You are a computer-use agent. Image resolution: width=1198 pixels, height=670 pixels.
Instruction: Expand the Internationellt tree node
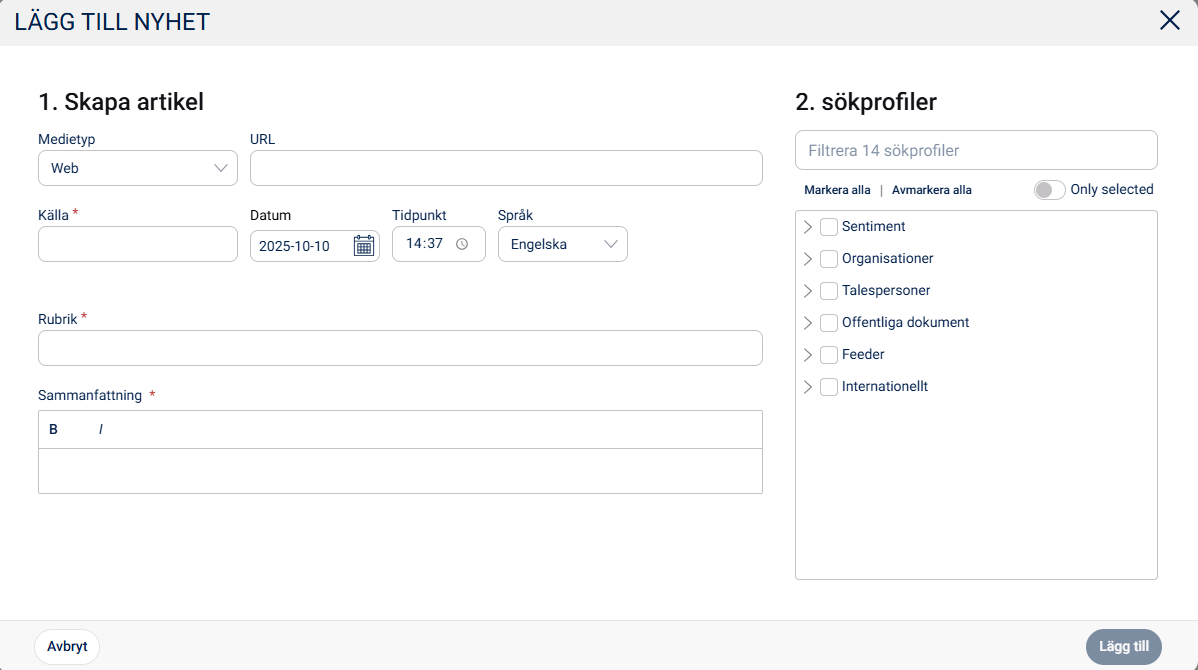pyautogui.click(x=808, y=387)
